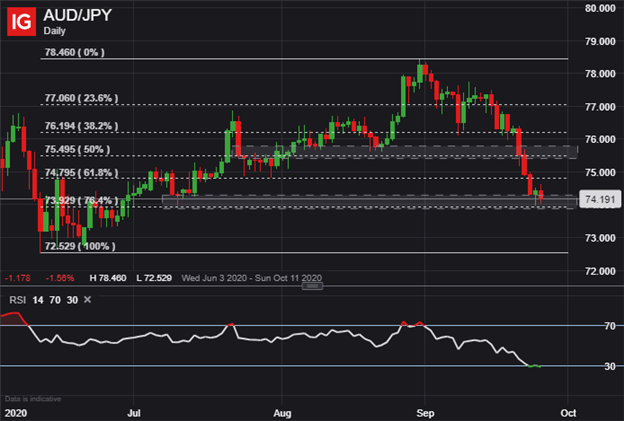The height and width of the screenshot is (421, 624).
Task: Click the RSI axis 30 level label
Action: [x=610, y=366]
